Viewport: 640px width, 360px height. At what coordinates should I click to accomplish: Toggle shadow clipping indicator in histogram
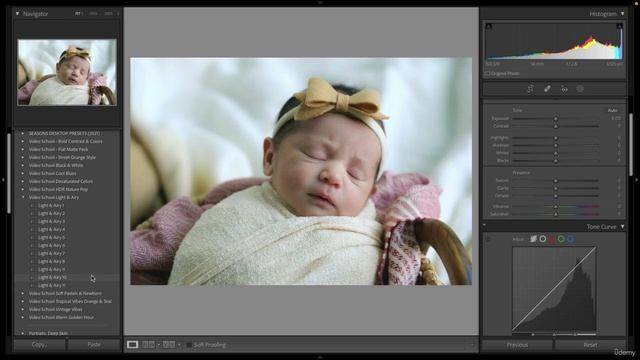pos(489,26)
